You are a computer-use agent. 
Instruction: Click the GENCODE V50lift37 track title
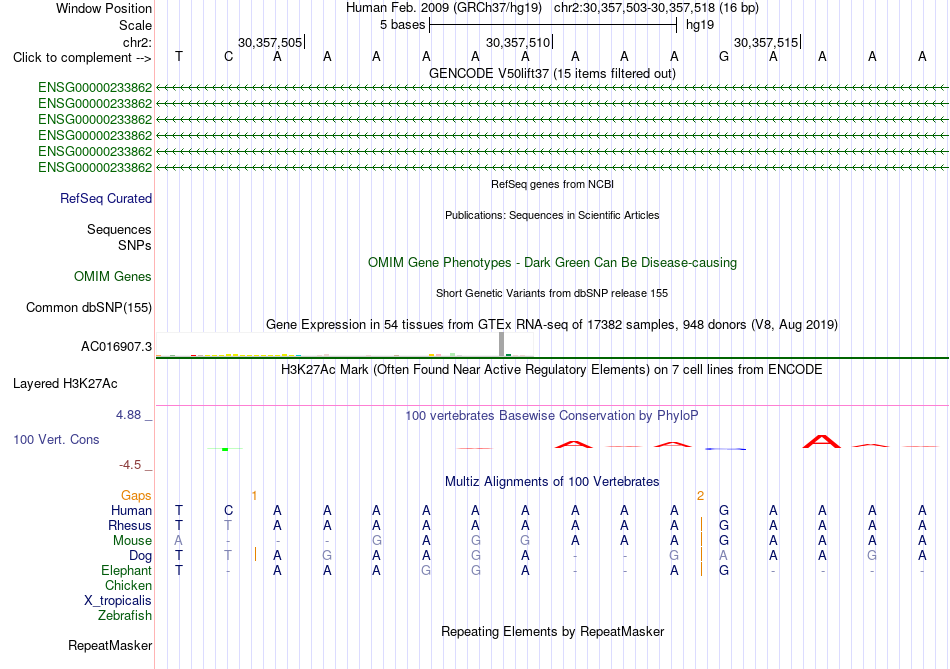552,73
